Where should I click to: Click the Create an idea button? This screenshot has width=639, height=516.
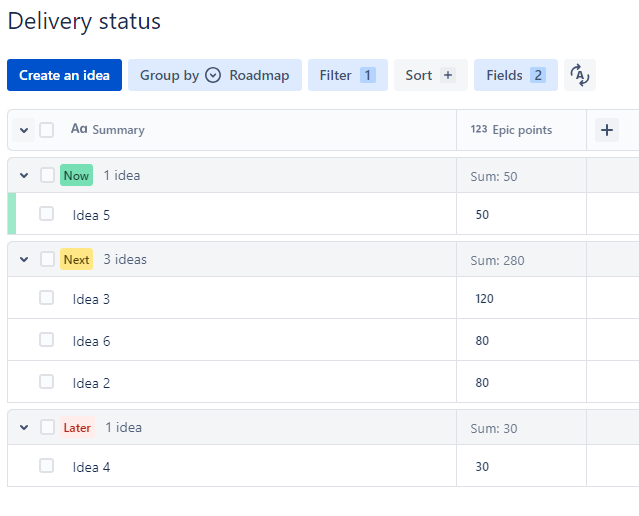(x=64, y=75)
